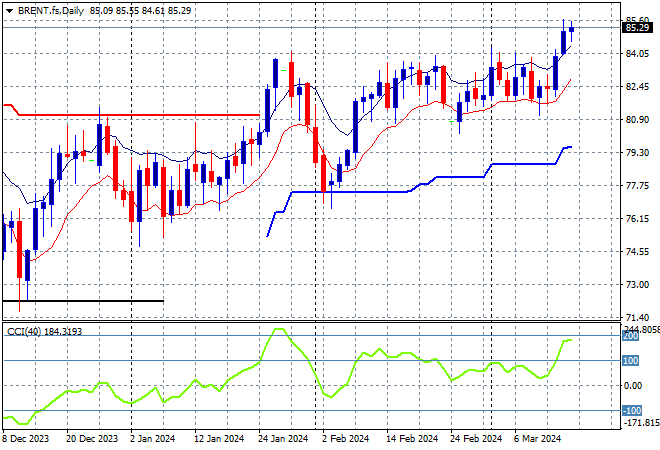The width and height of the screenshot is (660, 450).
Task: Select the price axis value 74.55
Action: [637, 252]
